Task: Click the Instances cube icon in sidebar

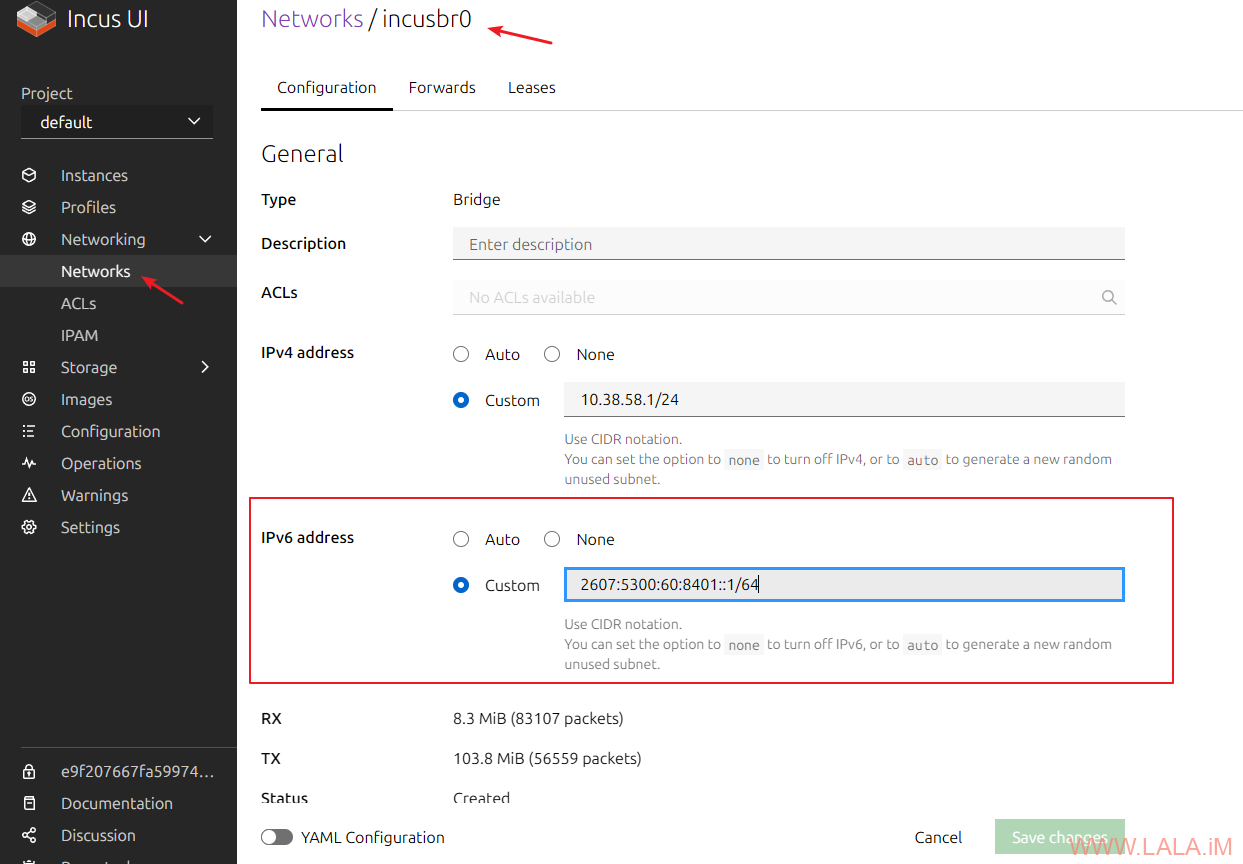Action: click(x=29, y=175)
